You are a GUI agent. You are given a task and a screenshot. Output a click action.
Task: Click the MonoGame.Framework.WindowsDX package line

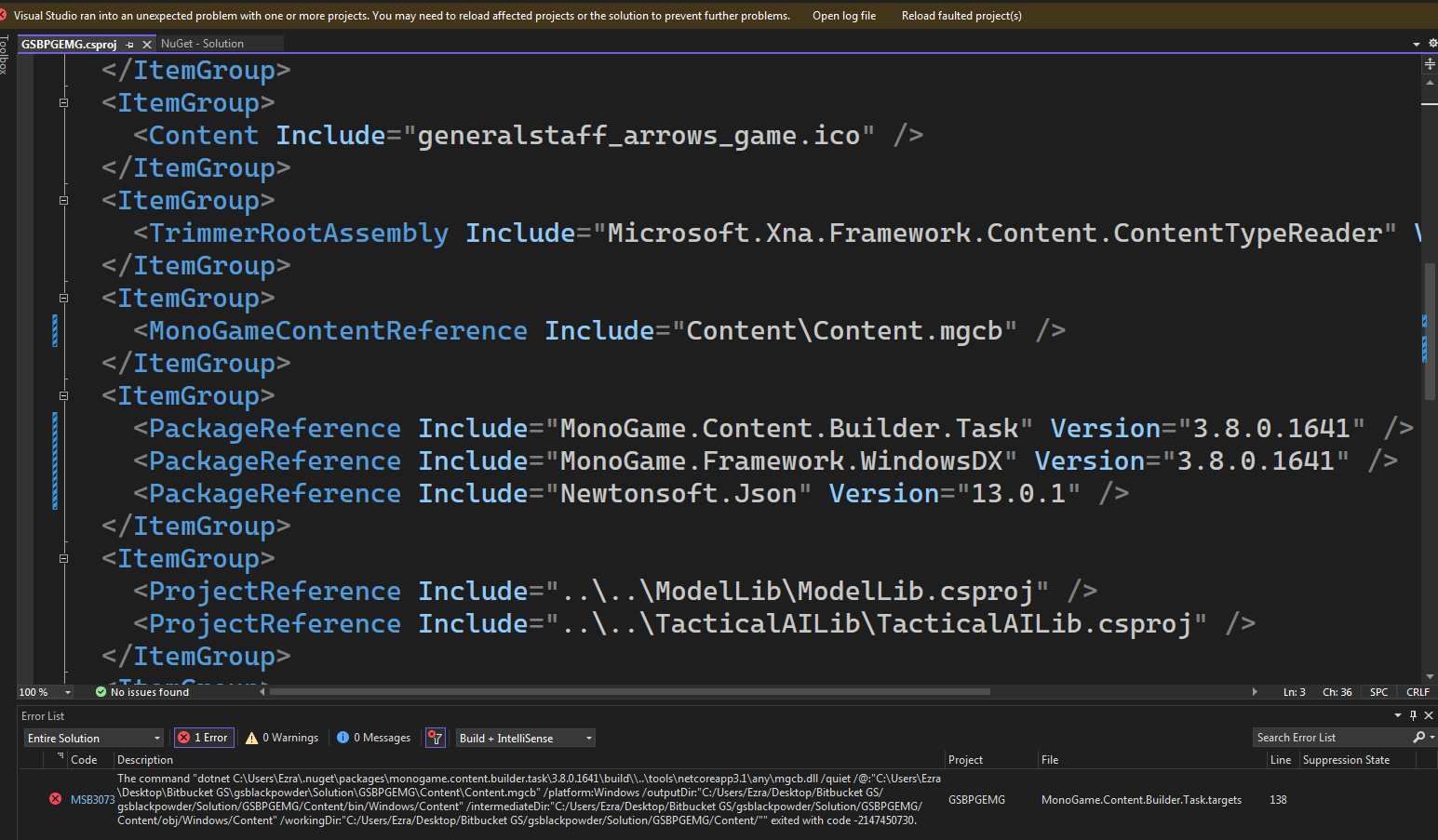click(x=765, y=461)
